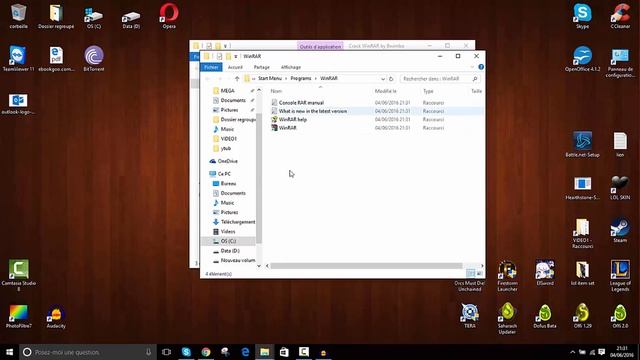Click the Explorer help question mark icon
This screenshot has width=640, height=360.
point(481,67)
